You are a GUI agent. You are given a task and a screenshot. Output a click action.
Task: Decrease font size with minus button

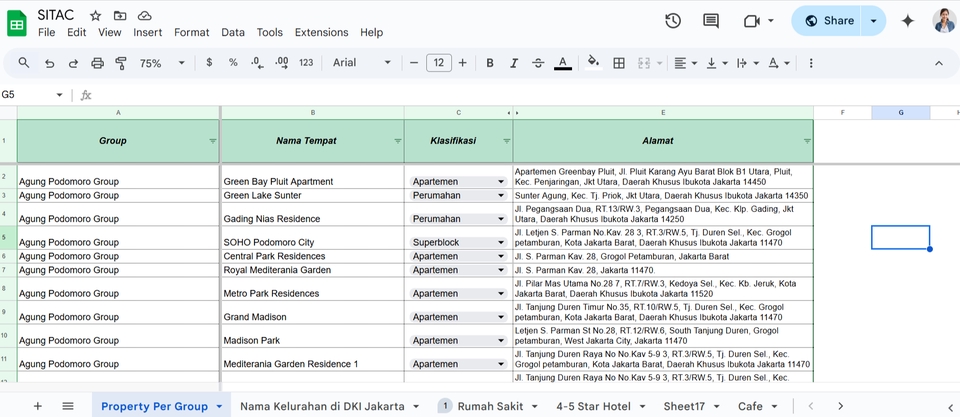tap(414, 62)
